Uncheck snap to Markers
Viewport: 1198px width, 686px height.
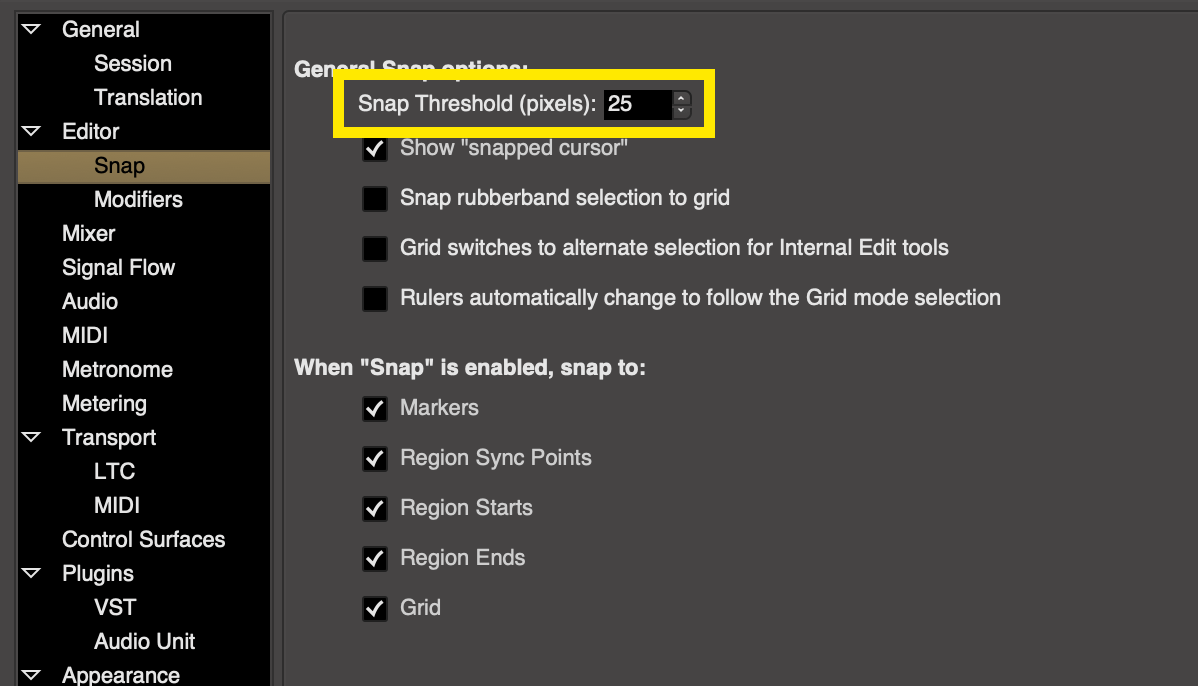375,408
